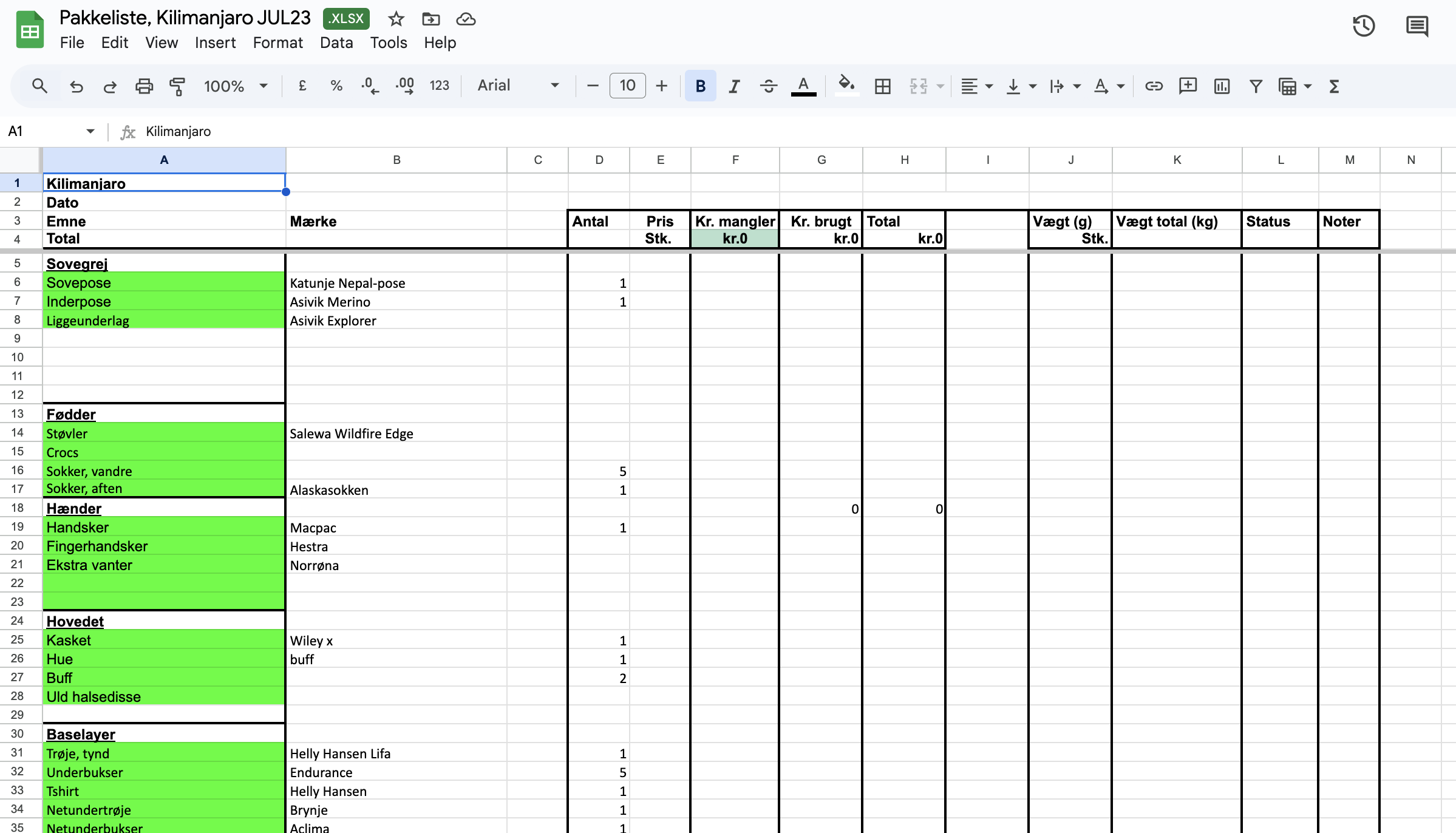This screenshot has height=833, width=1456.
Task: Star the document
Action: pyautogui.click(x=396, y=19)
